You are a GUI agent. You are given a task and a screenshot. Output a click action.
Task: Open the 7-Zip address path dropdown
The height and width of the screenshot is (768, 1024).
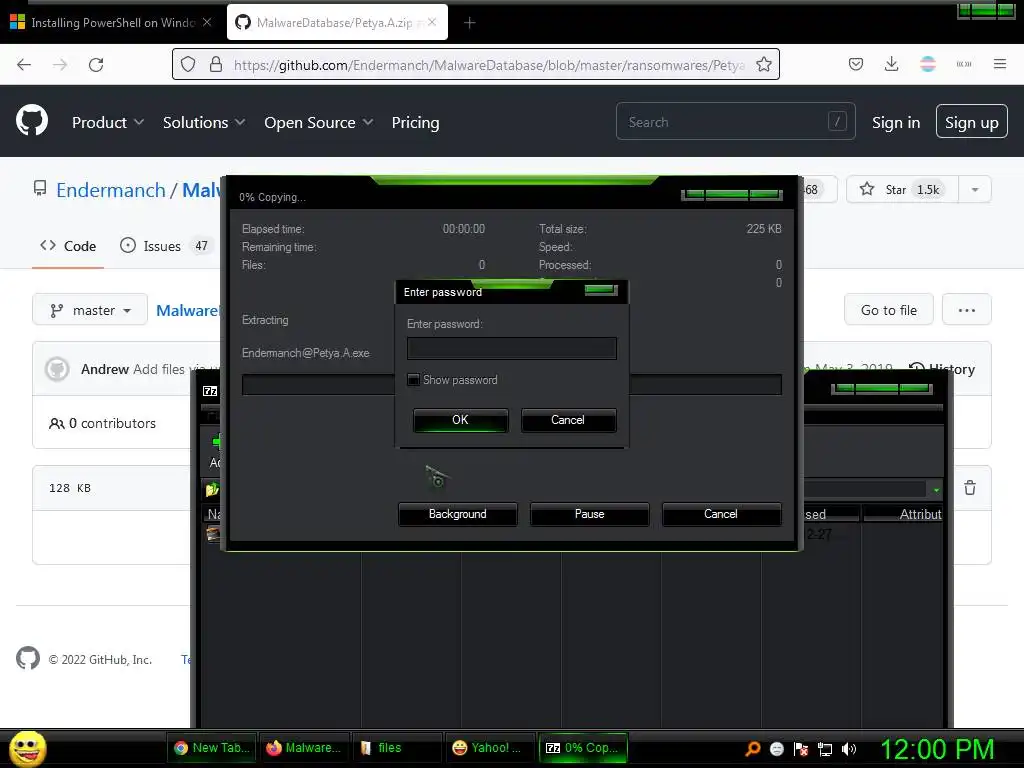pyautogui.click(x=936, y=489)
